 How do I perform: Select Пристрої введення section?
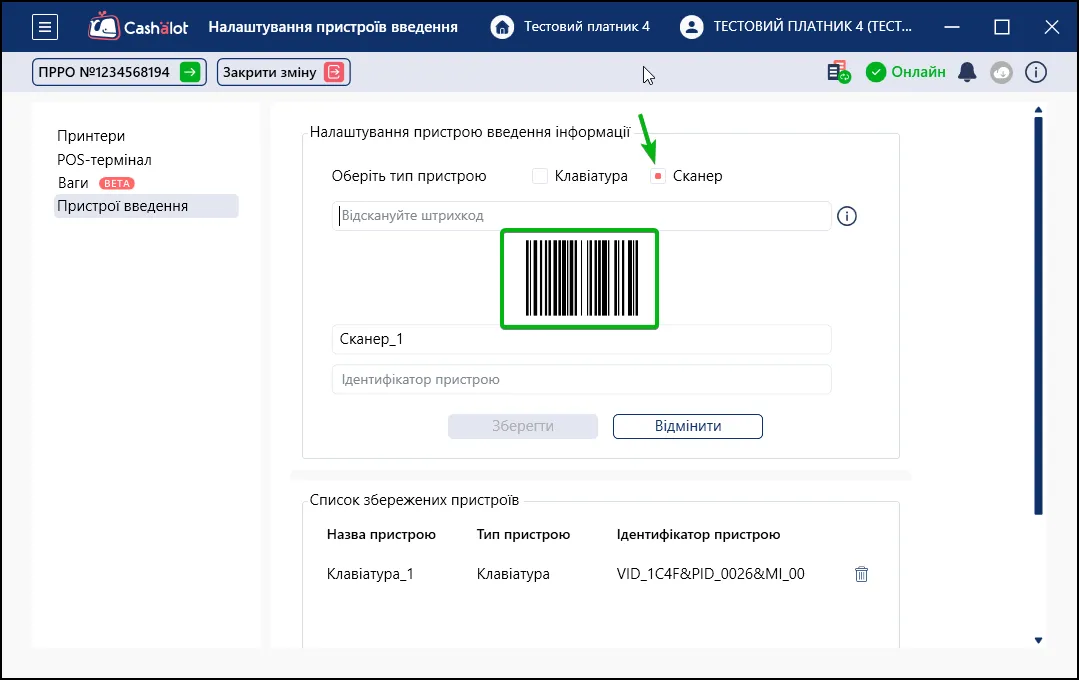(147, 206)
